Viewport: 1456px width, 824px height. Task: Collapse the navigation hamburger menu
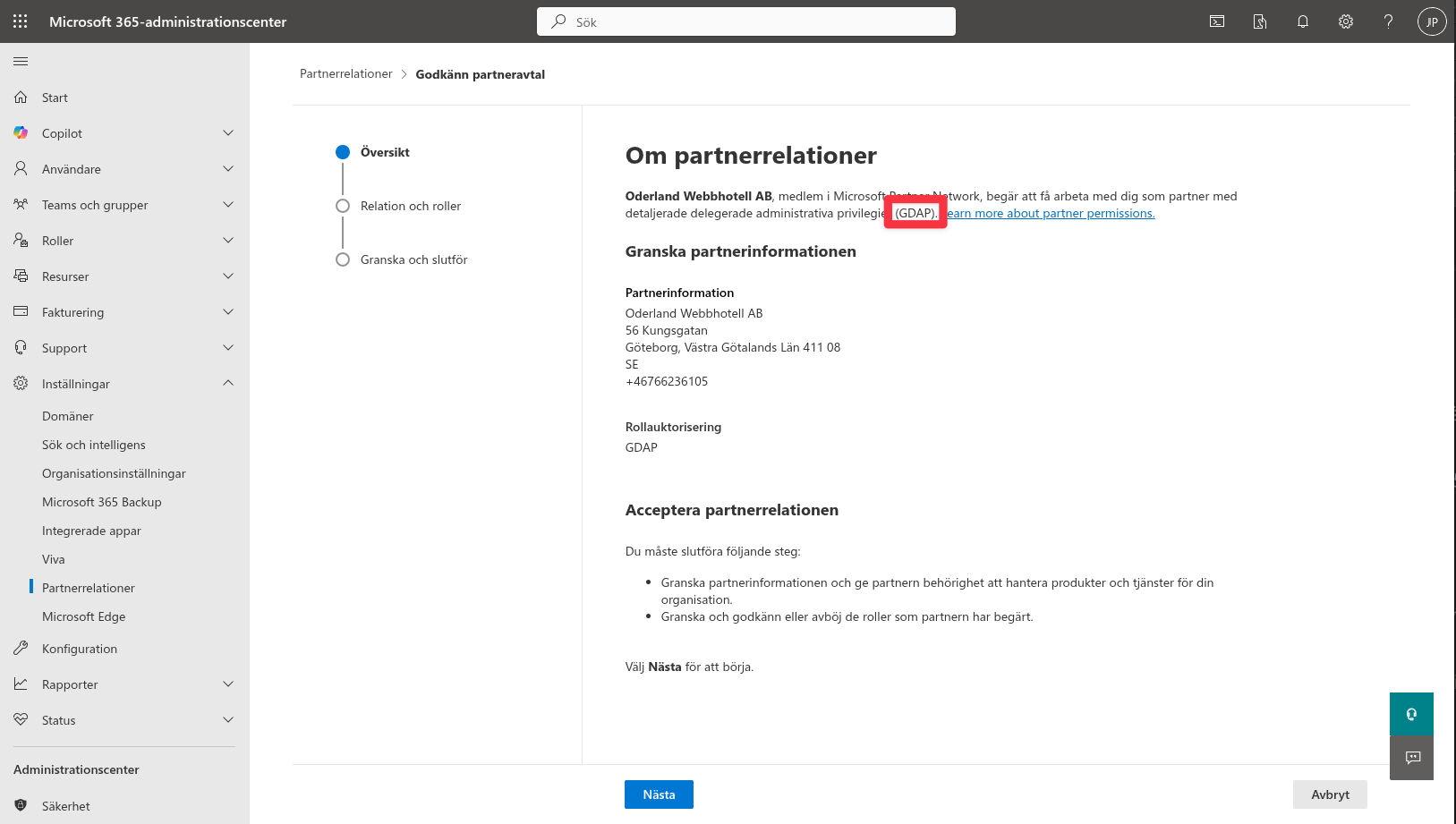21,61
